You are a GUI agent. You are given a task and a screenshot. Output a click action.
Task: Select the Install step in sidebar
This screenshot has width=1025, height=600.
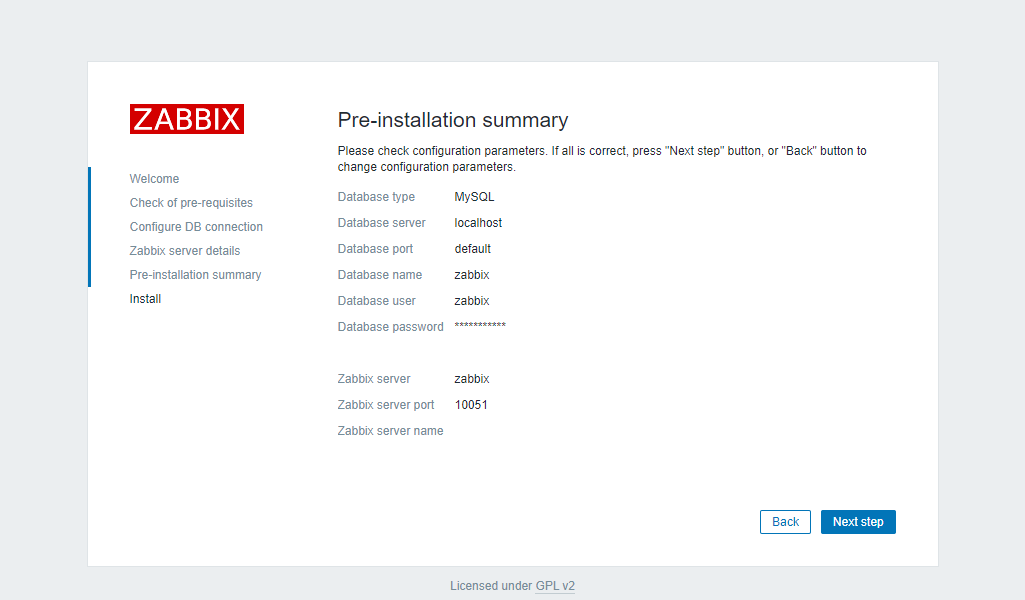pyautogui.click(x=145, y=299)
